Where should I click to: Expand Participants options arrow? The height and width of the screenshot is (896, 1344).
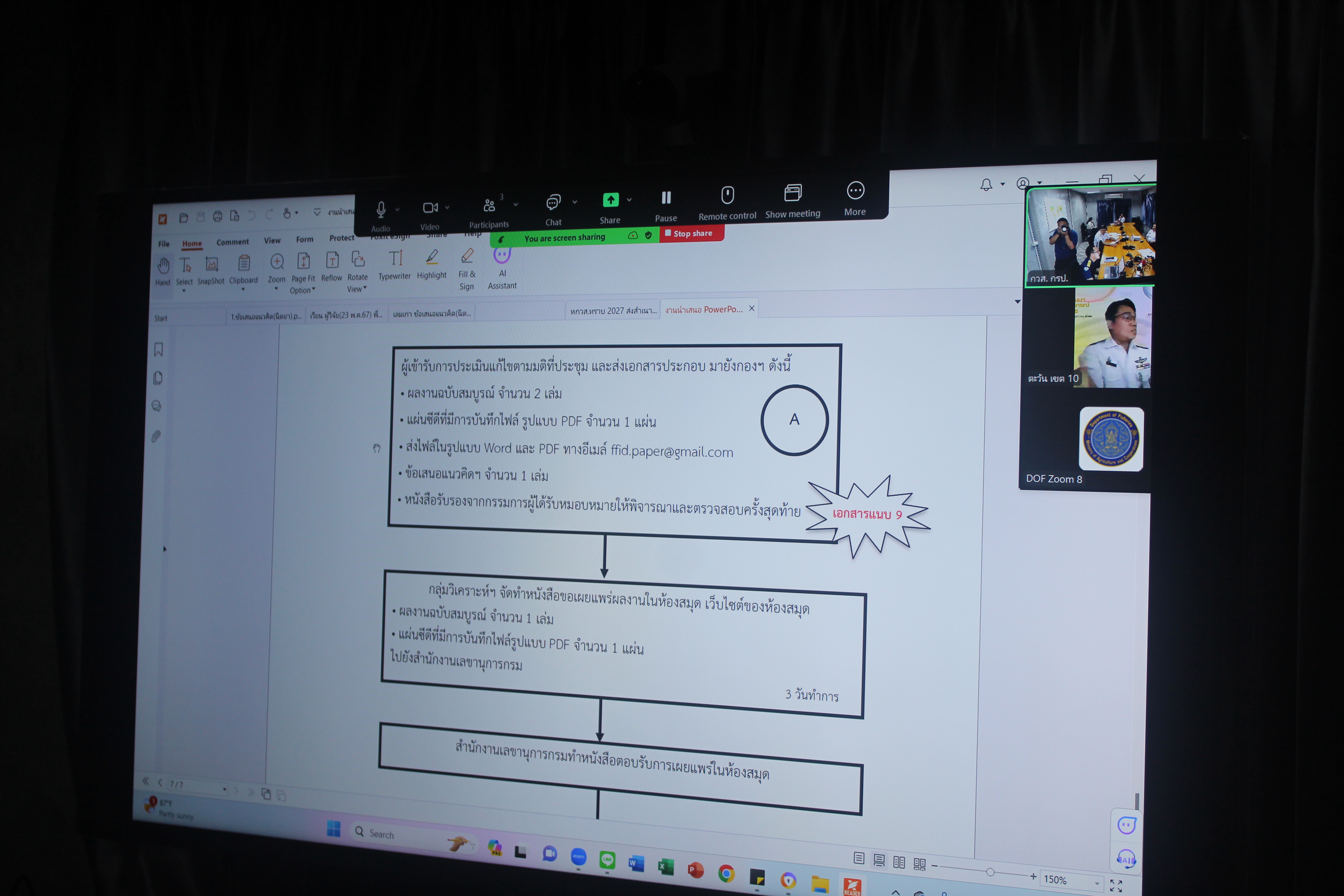click(x=515, y=204)
